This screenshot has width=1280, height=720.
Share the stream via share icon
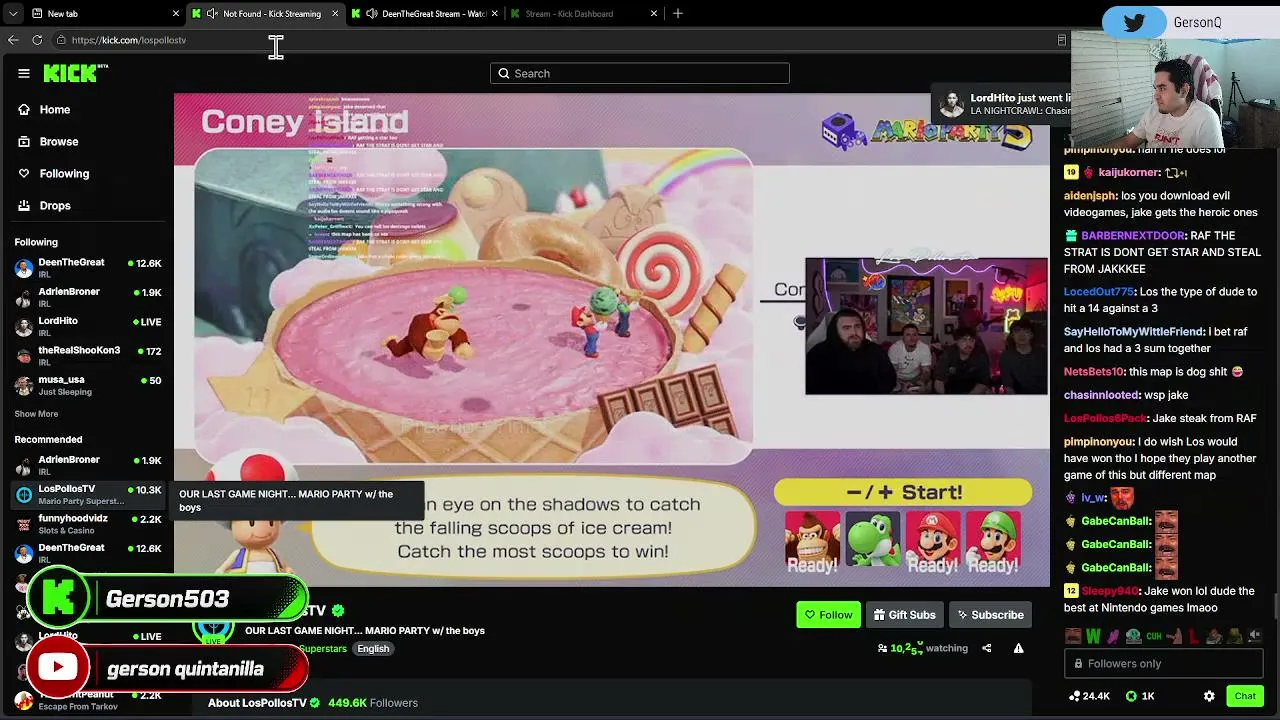coord(986,648)
